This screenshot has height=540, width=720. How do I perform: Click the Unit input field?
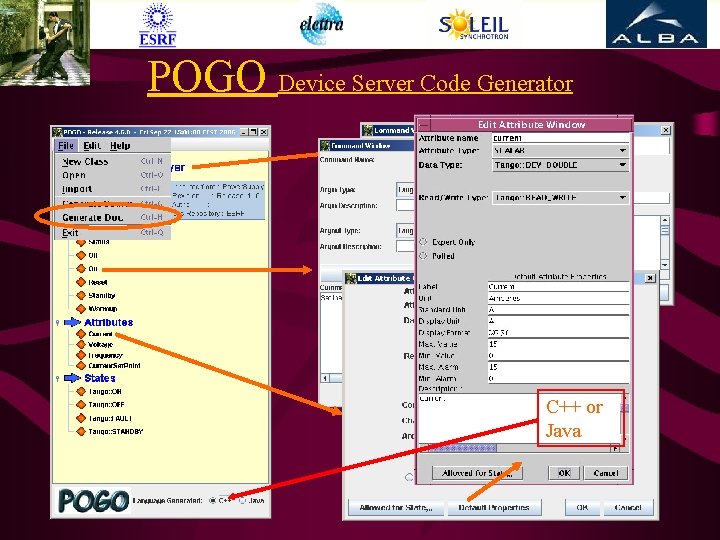(558, 298)
